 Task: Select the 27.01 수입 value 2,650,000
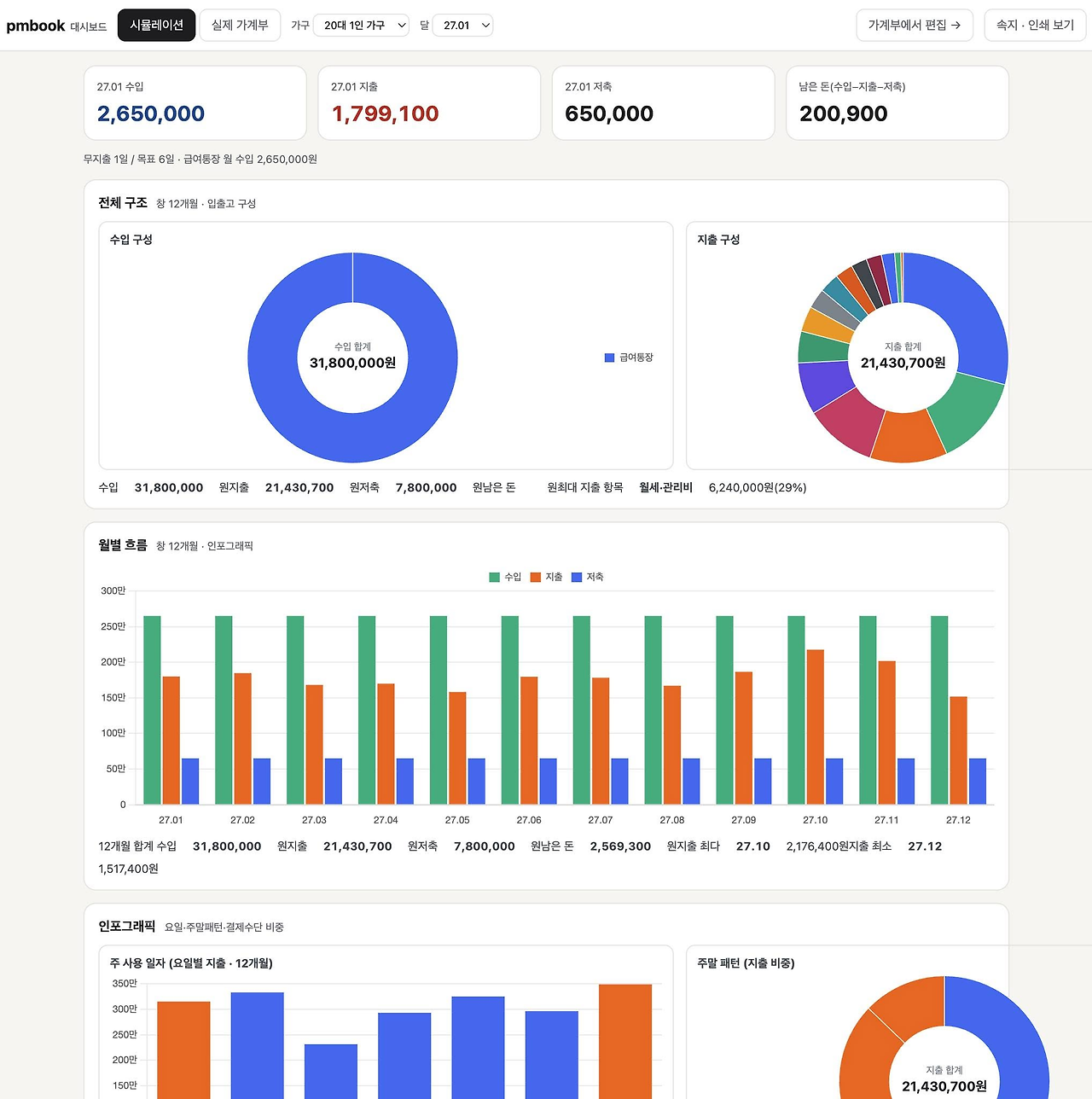(151, 113)
